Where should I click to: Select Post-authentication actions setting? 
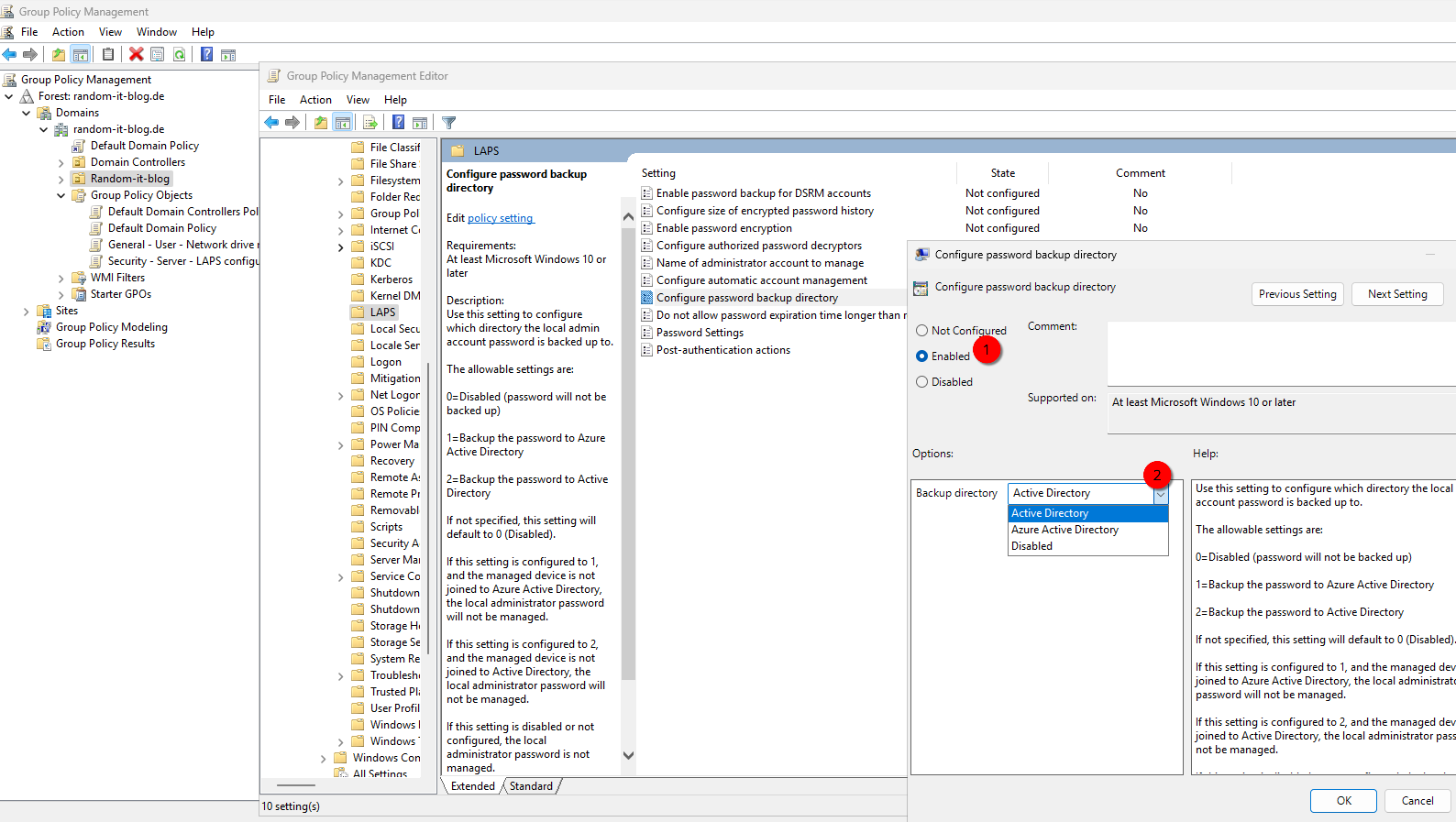(x=722, y=350)
